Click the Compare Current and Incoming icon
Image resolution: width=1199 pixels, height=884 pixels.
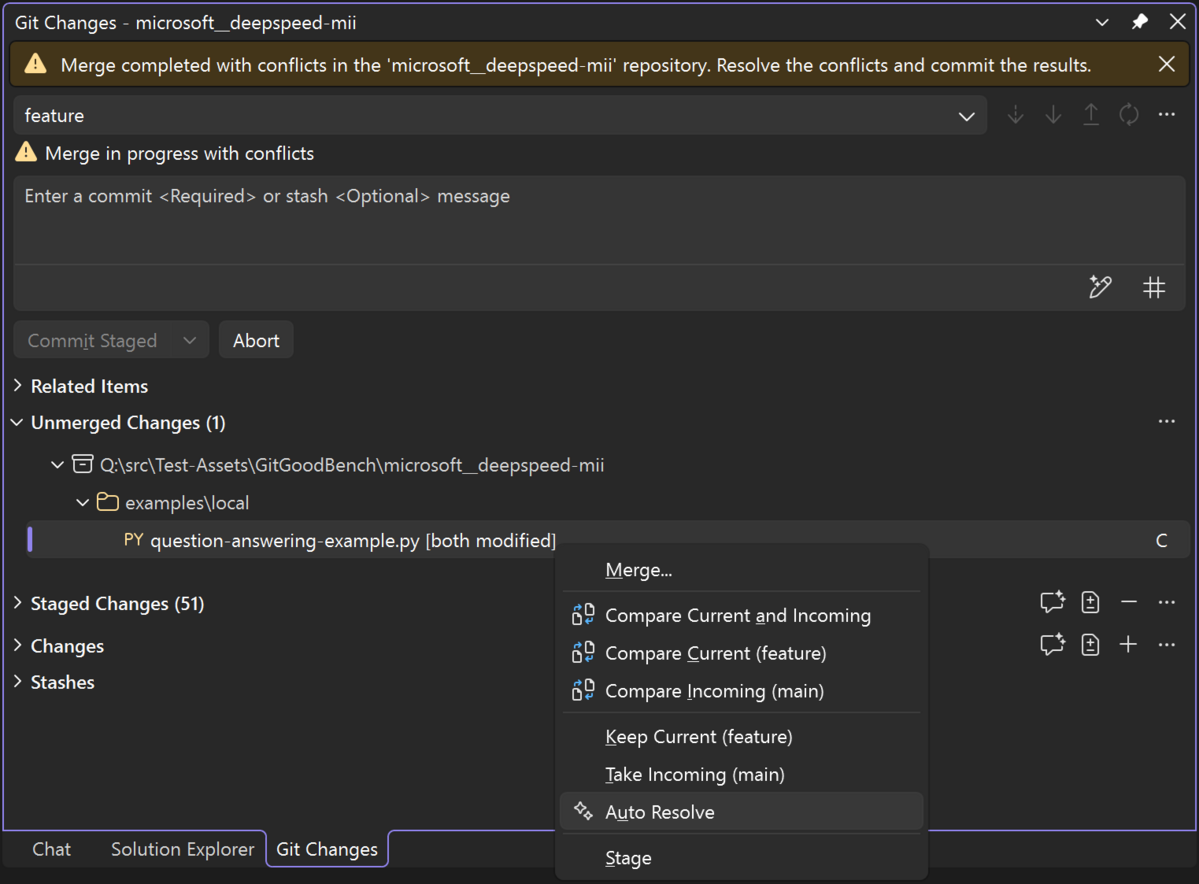point(583,614)
